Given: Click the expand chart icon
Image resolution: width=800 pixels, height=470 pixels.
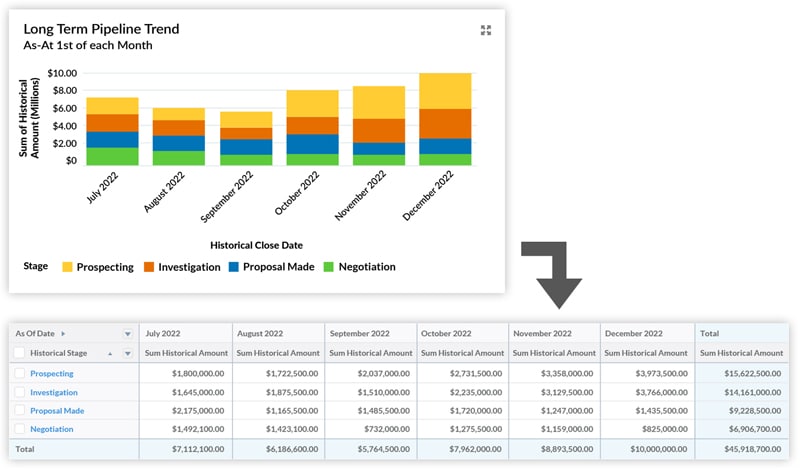Looking at the screenshot, I should (x=486, y=30).
